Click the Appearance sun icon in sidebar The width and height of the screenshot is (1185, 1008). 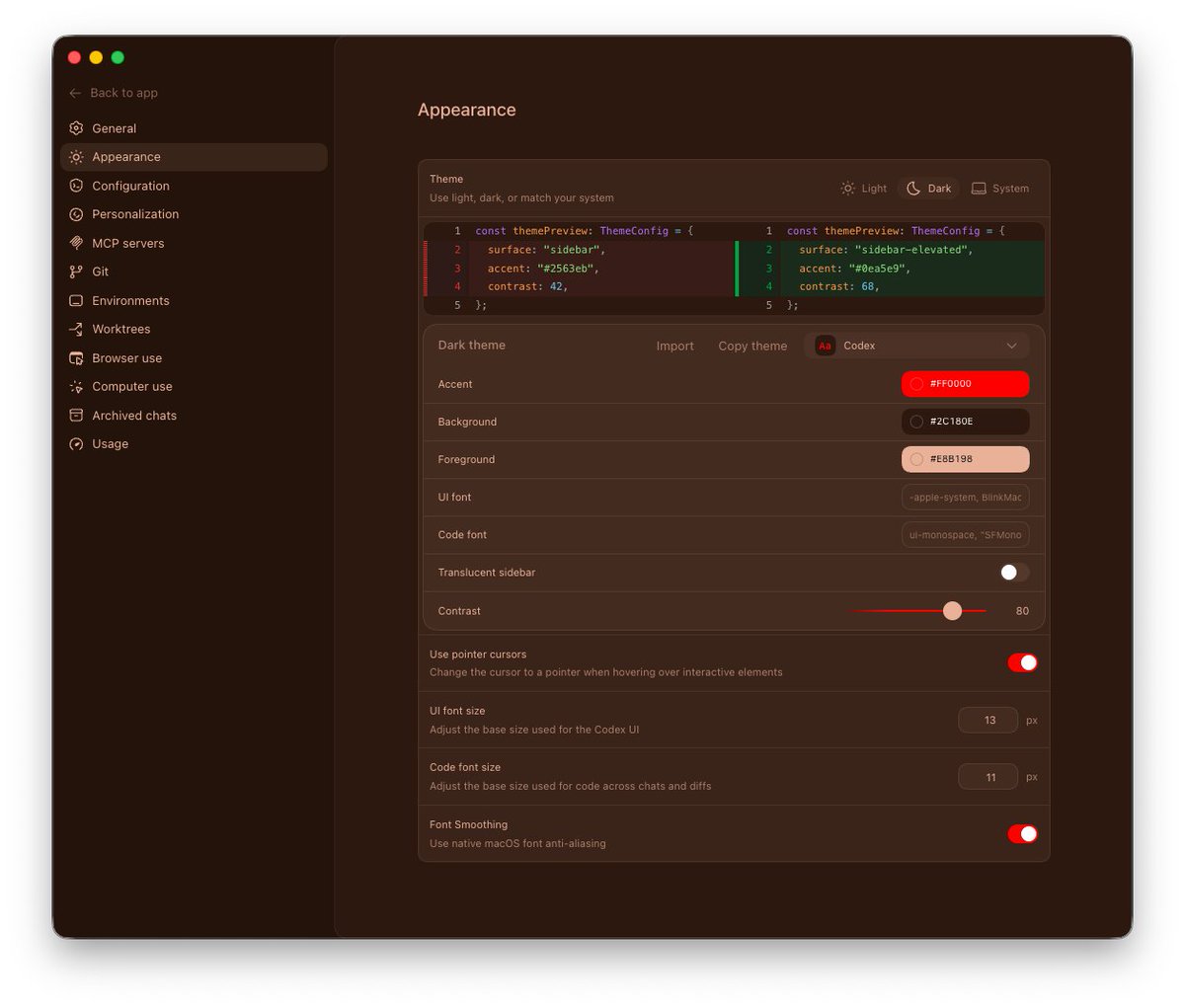pyautogui.click(x=76, y=157)
